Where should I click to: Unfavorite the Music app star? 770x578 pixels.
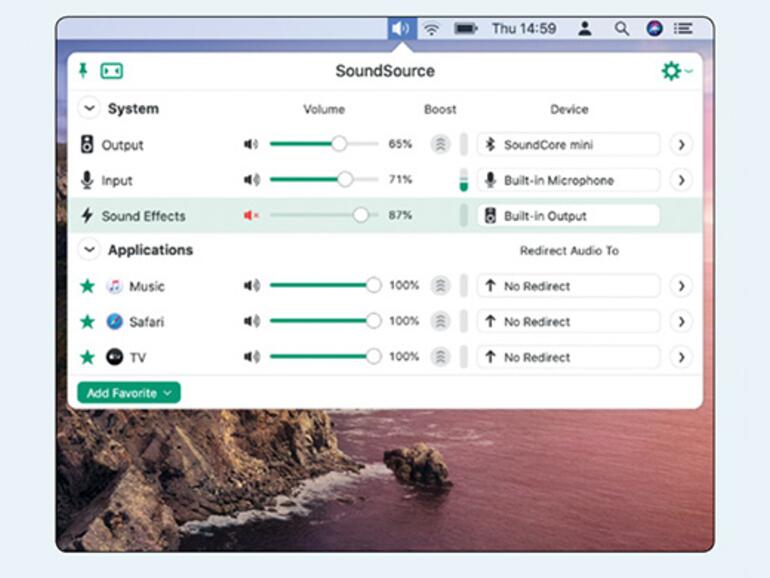[x=87, y=285]
